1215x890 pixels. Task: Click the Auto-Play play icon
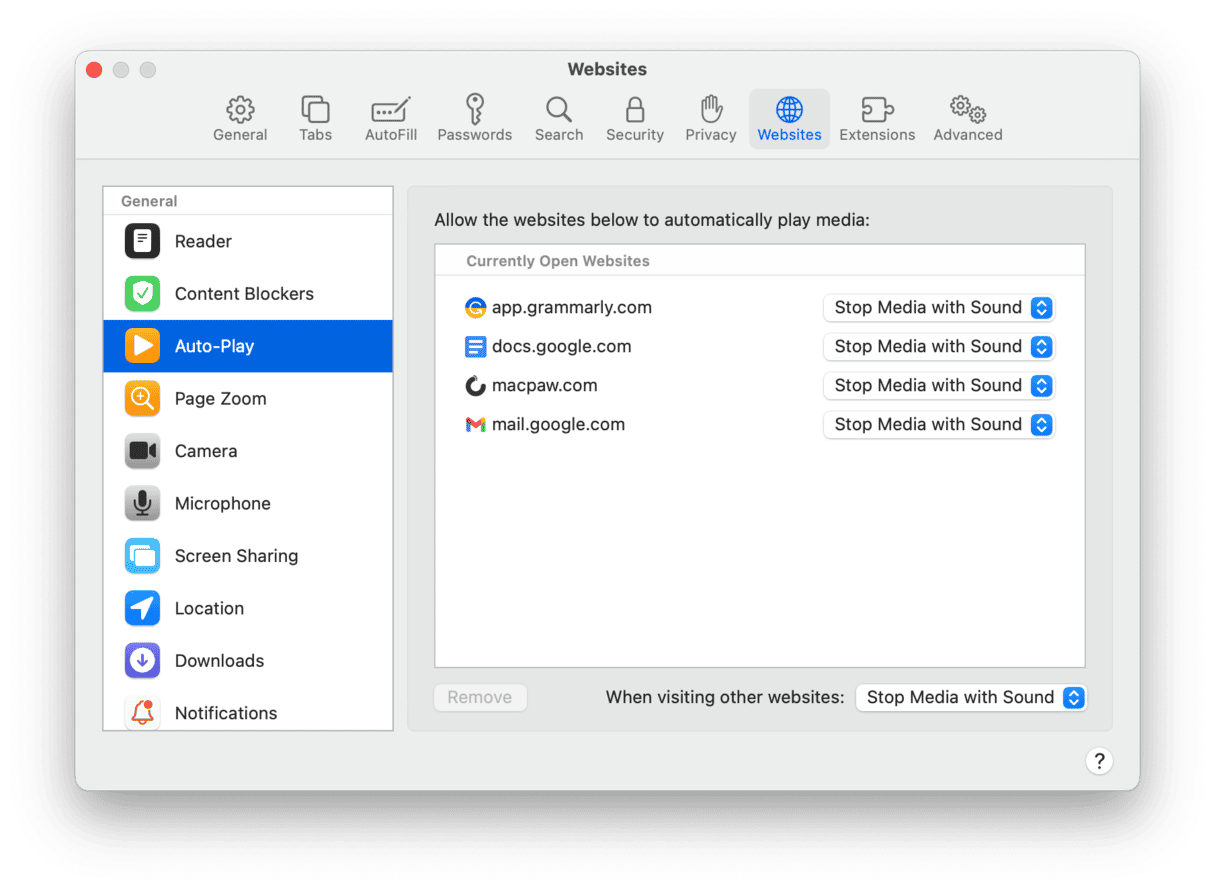142,346
